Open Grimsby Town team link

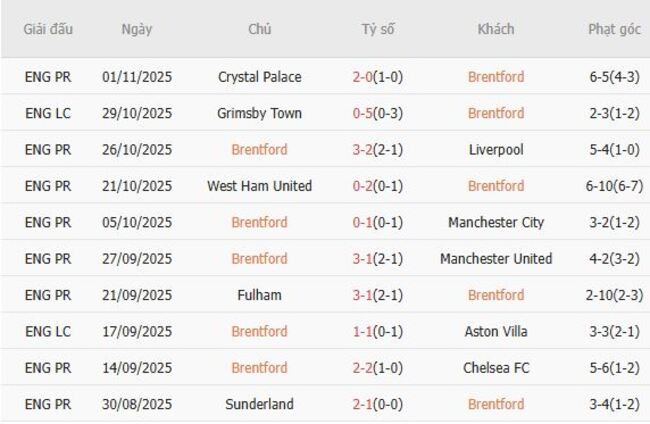coord(259,113)
